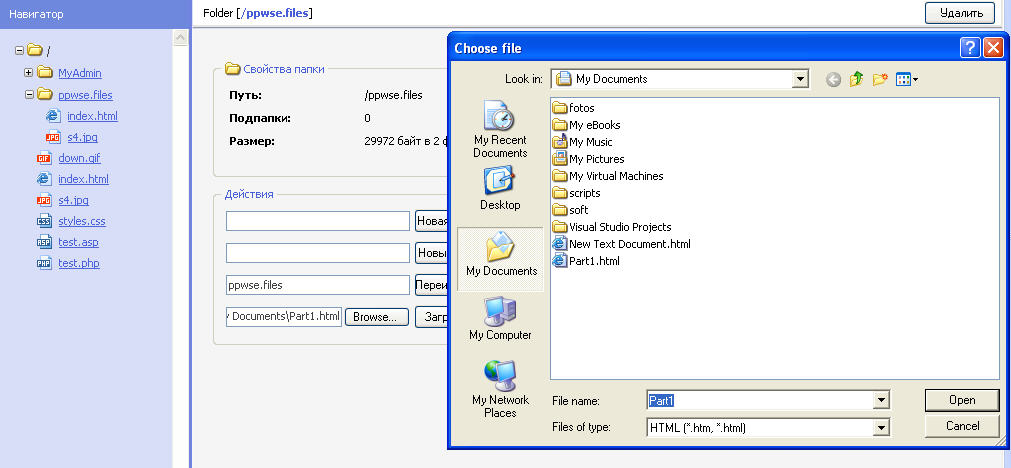1011x468 pixels.
Task: Click the dialog's question mark Help button
Action: 969,48
